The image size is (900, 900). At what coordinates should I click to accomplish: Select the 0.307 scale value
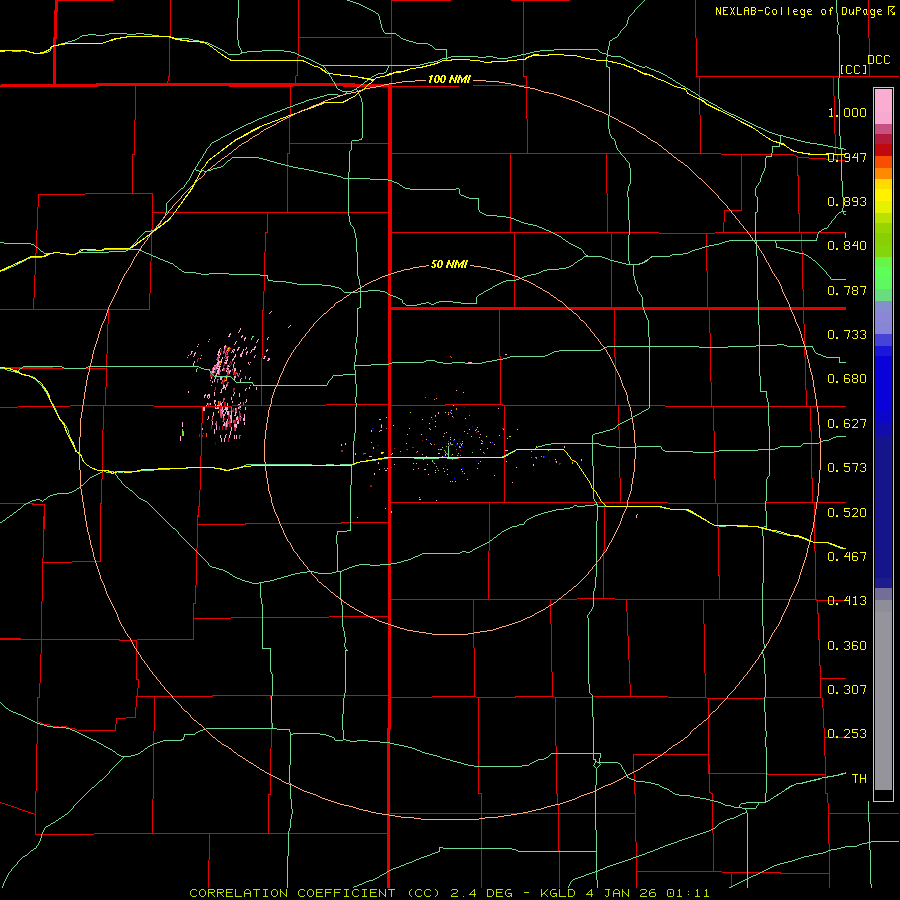[x=847, y=690]
